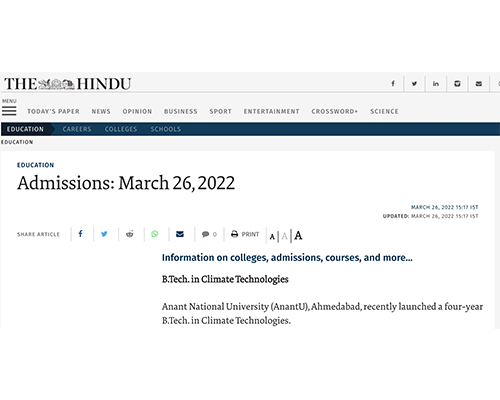Viewport: 500px width, 400px height.
Task: Click the email icon in header
Action: pos(479,83)
